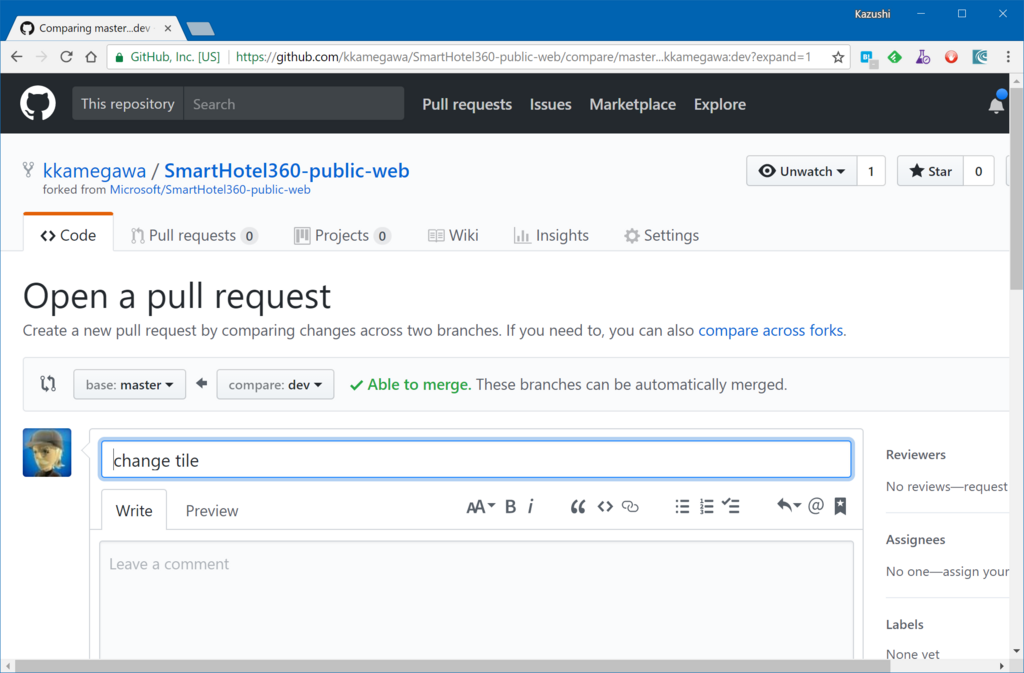The image size is (1024, 673).
Task: Add a numbered list
Action: tap(707, 507)
